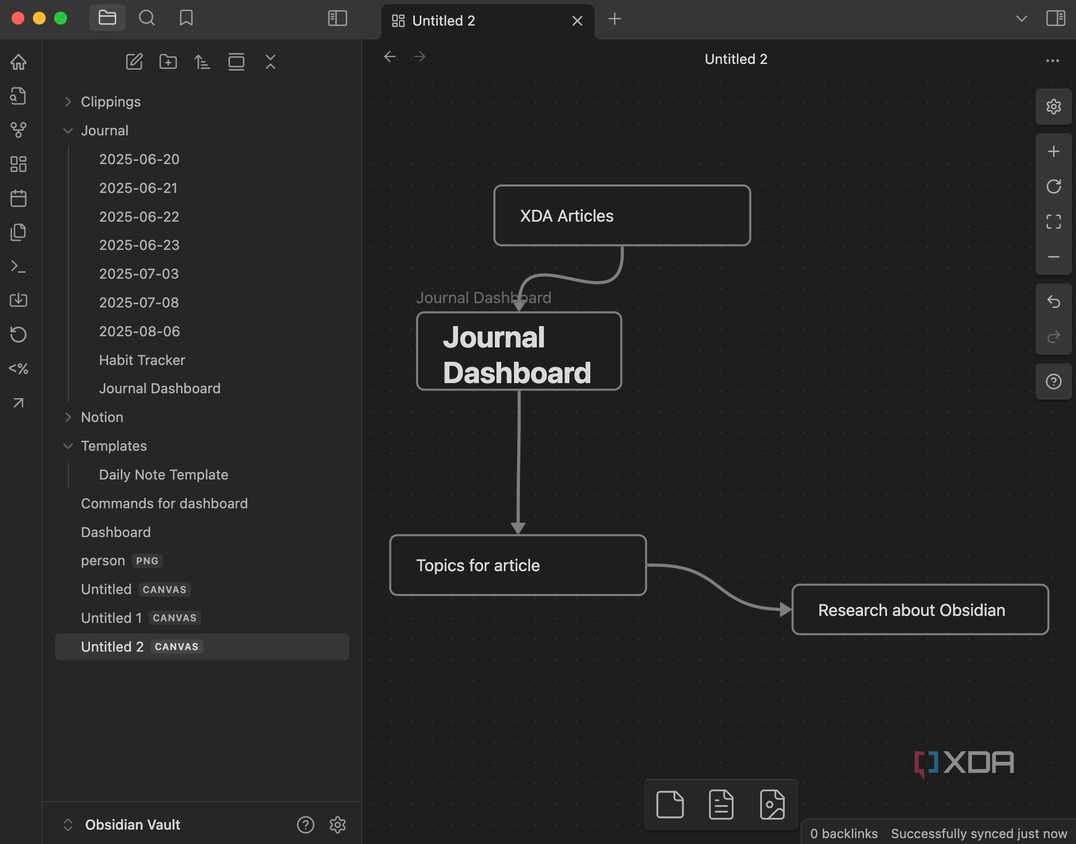Close the Untitled 2 tab

point(577,21)
